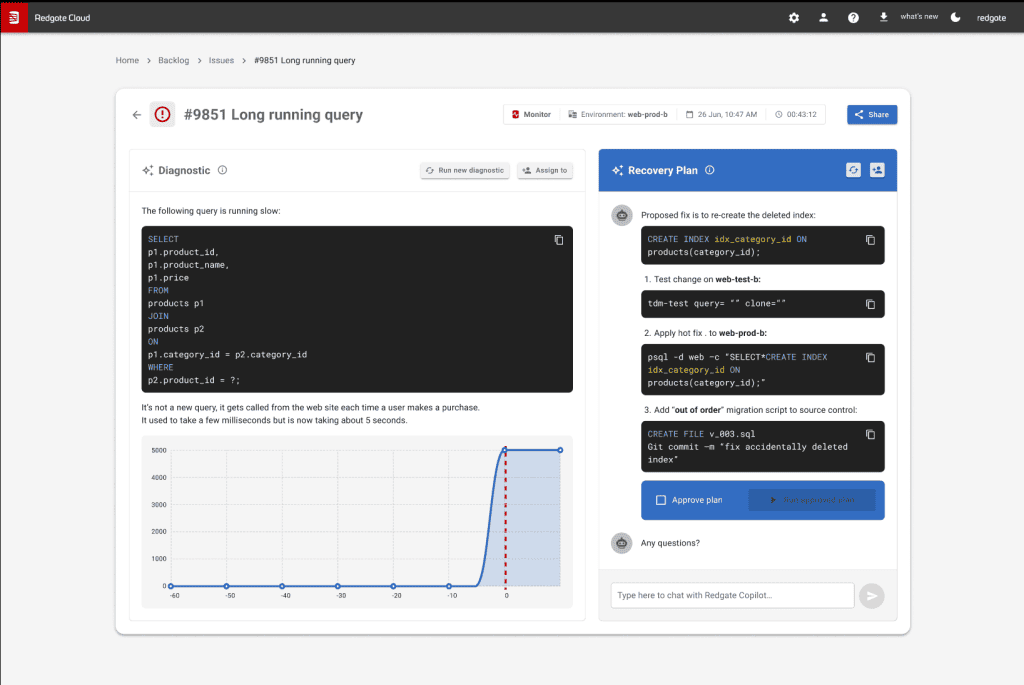The width and height of the screenshot is (1024, 685).
Task: Click the chart data point at -30
Action: pos(338,586)
